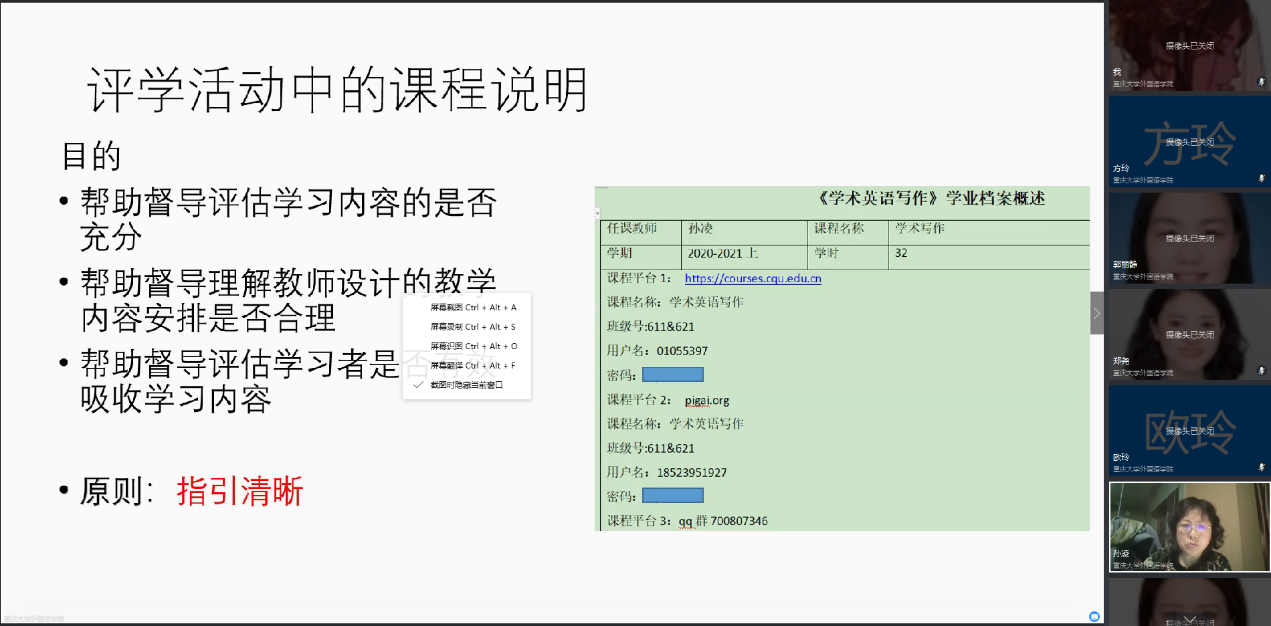Click the pigai.org platform text
The width and height of the screenshot is (1271, 626).
[x=707, y=400]
